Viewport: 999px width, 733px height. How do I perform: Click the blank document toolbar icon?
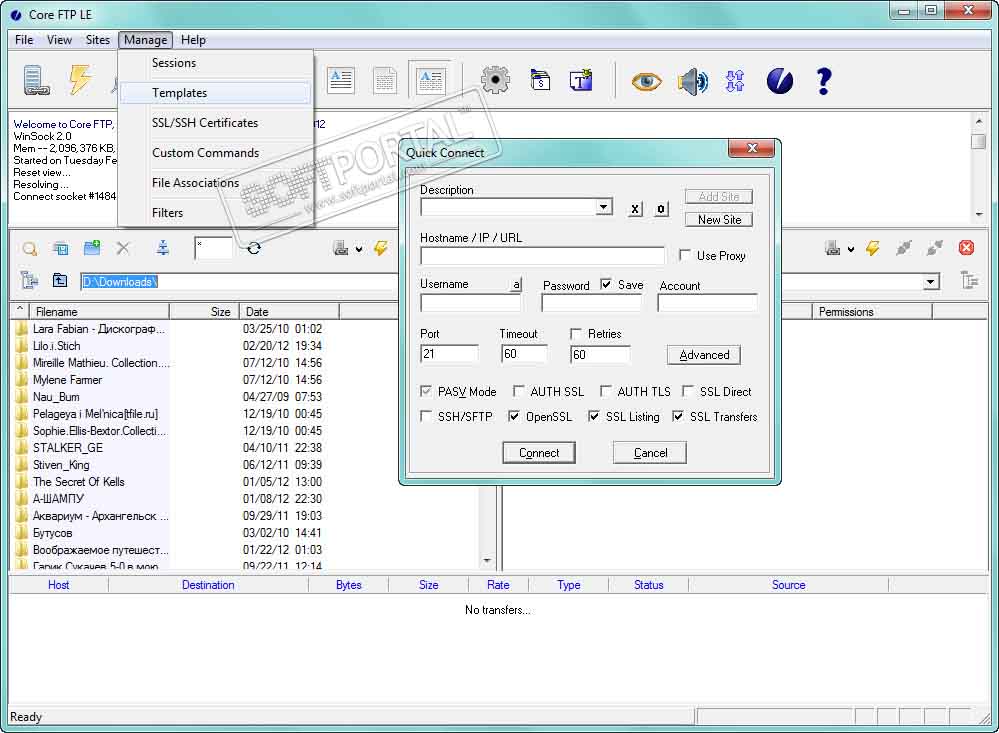(384, 80)
